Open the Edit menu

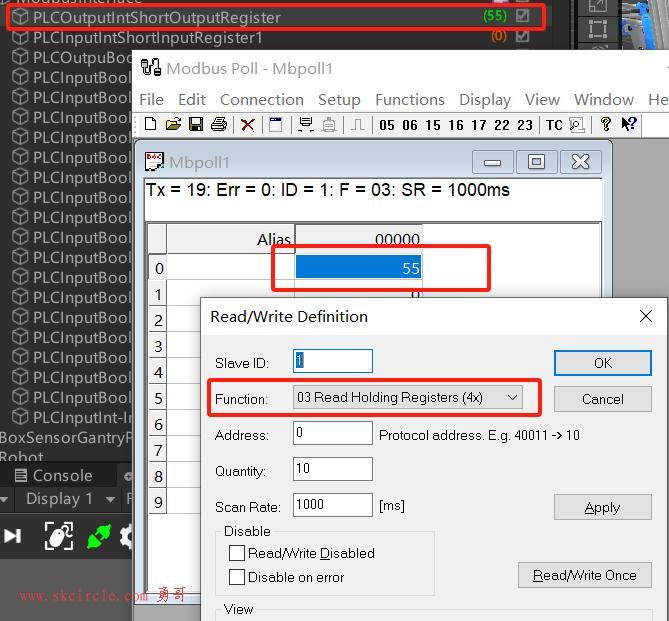(192, 99)
